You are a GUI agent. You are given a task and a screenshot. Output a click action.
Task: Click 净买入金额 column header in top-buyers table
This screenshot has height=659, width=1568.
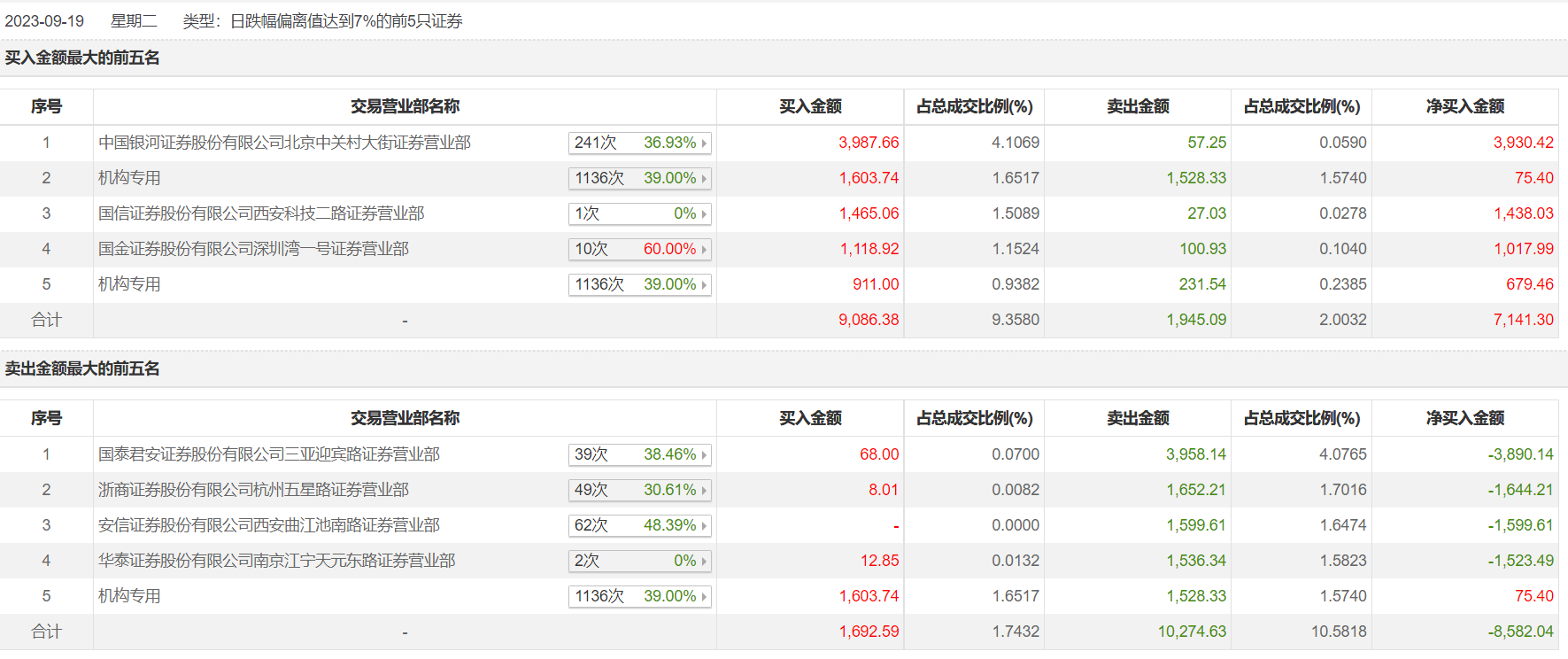1464,107
